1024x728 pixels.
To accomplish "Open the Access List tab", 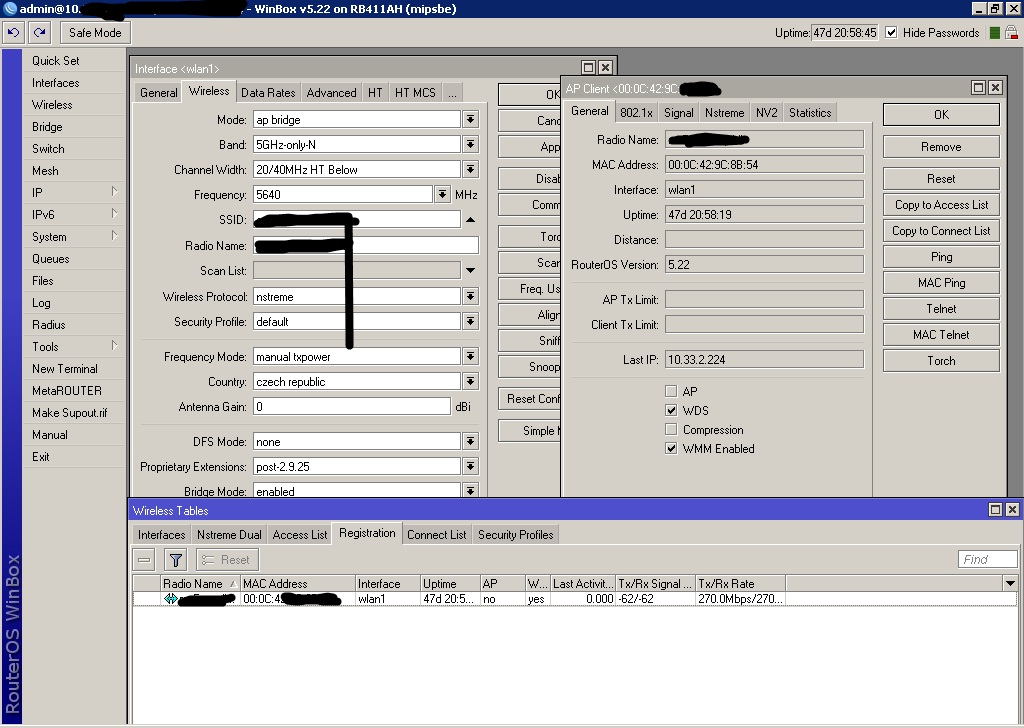I will [300, 535].
